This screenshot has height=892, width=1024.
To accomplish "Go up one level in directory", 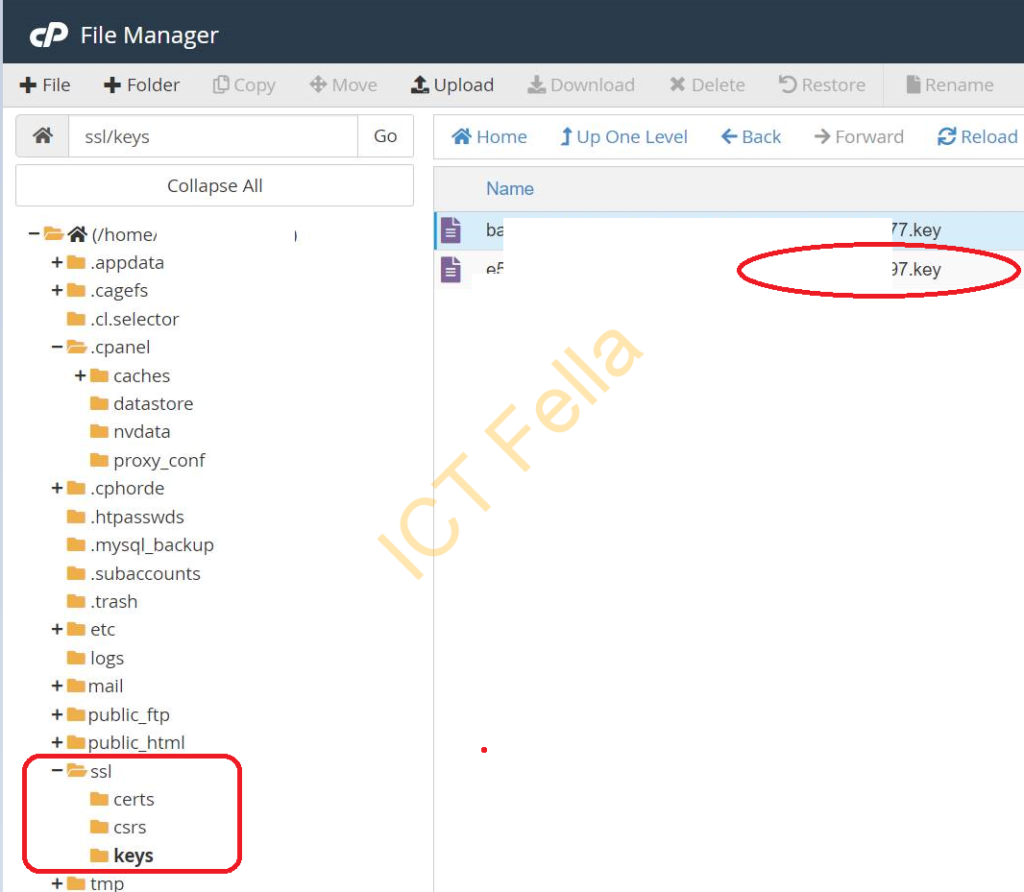I will coord(623,137).
